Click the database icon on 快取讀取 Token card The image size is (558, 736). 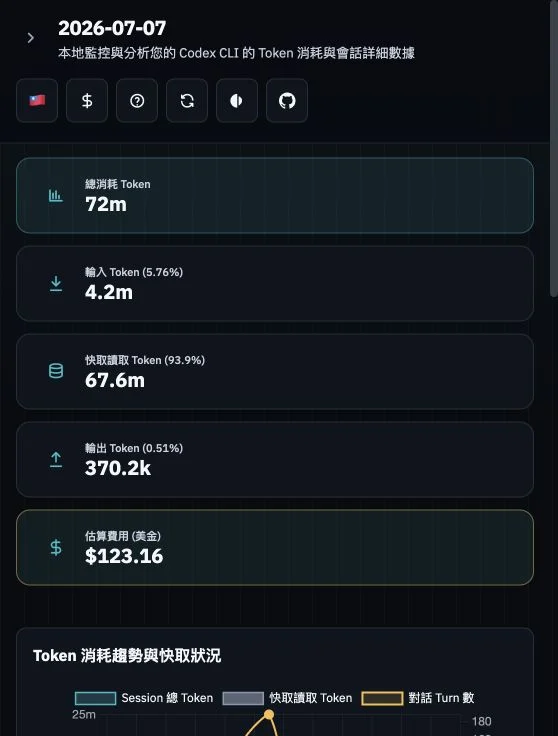(56, 371)
